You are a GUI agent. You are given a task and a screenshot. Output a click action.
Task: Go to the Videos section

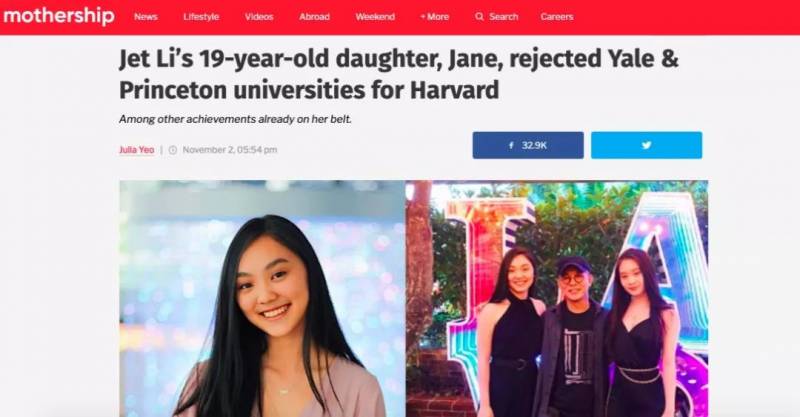point(259,17)
